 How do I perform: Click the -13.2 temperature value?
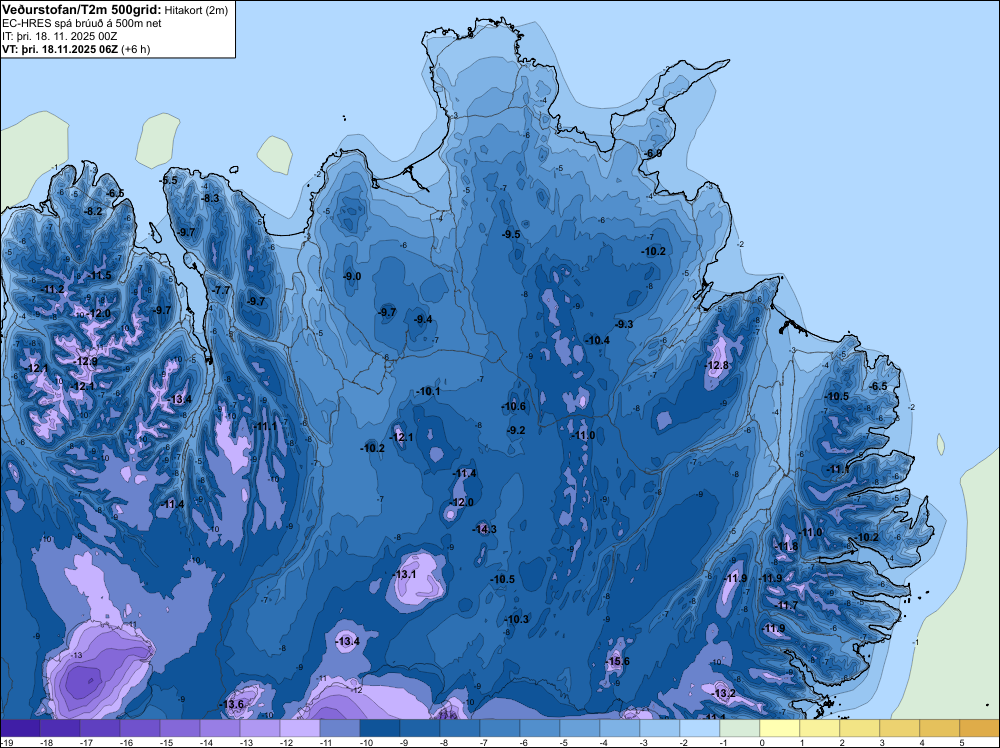[723, 693]
